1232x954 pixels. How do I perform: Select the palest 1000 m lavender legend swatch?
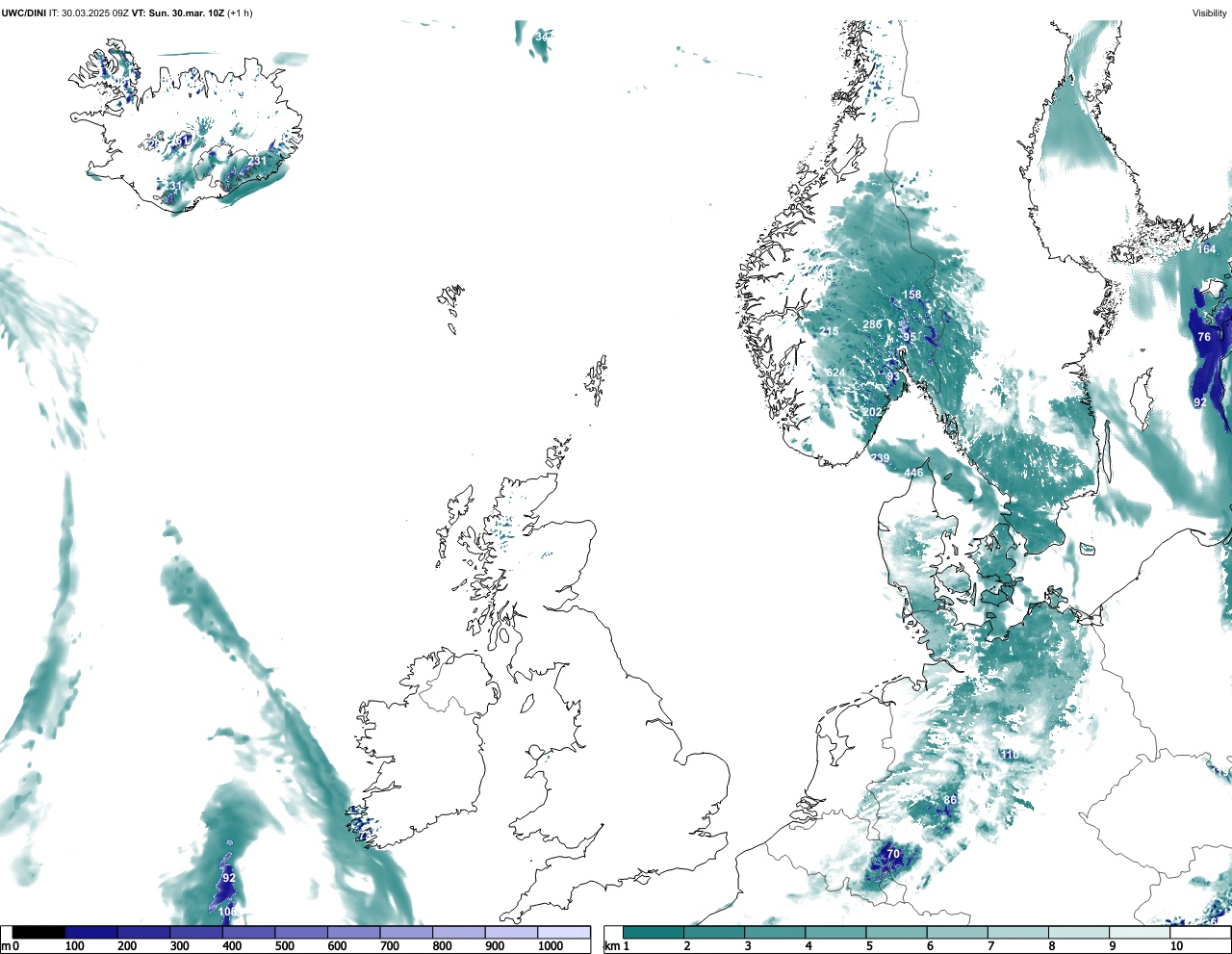click(x=564, y=933)
